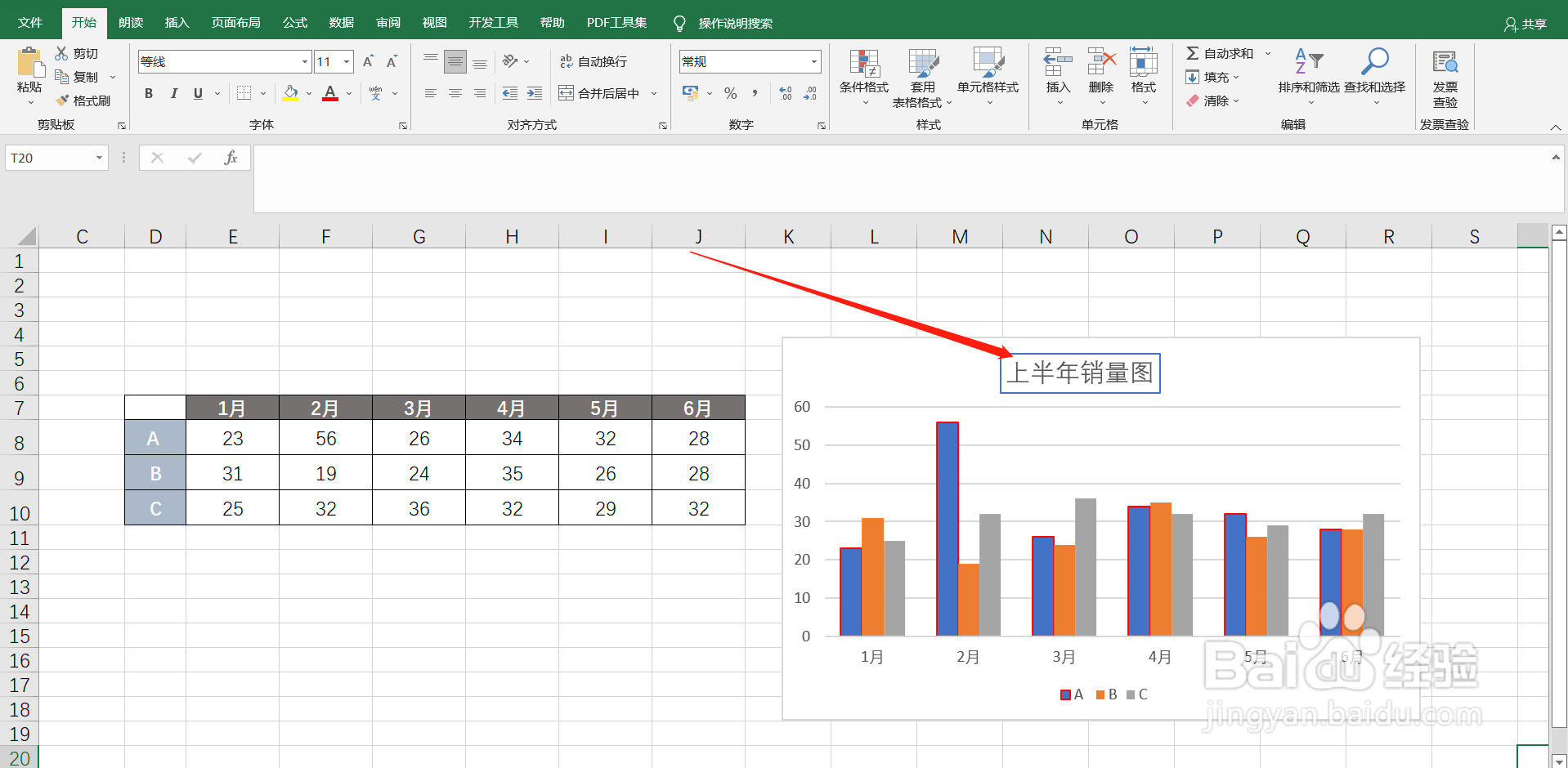Switch to the Insert (插入) tab
The height and width of the screenshot is (768, 1568).
pyautogui.click(x=177, y=23)
